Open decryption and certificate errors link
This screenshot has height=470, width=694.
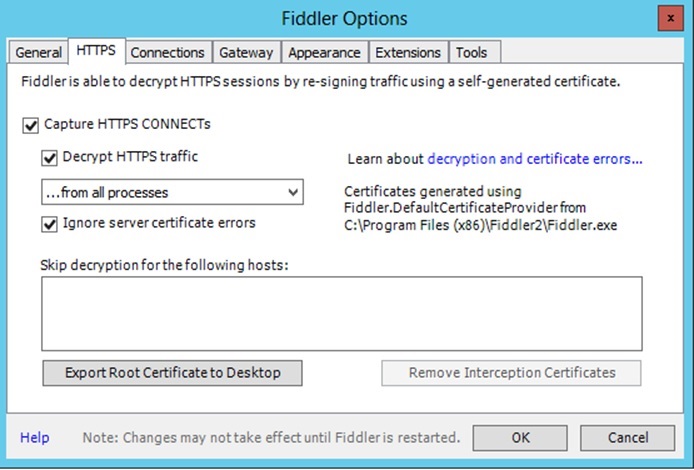(x=535, y=159)
